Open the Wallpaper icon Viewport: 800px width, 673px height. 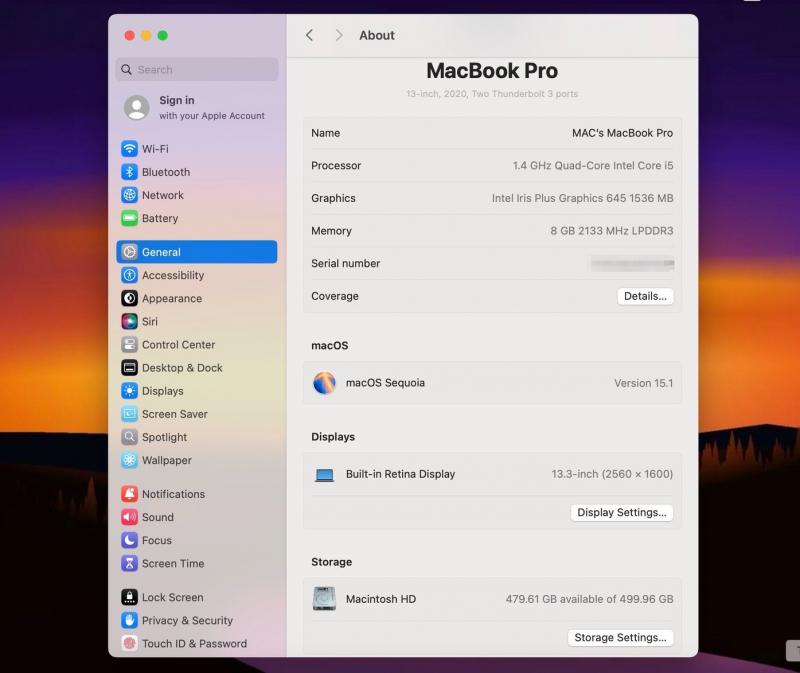(130, 460)
